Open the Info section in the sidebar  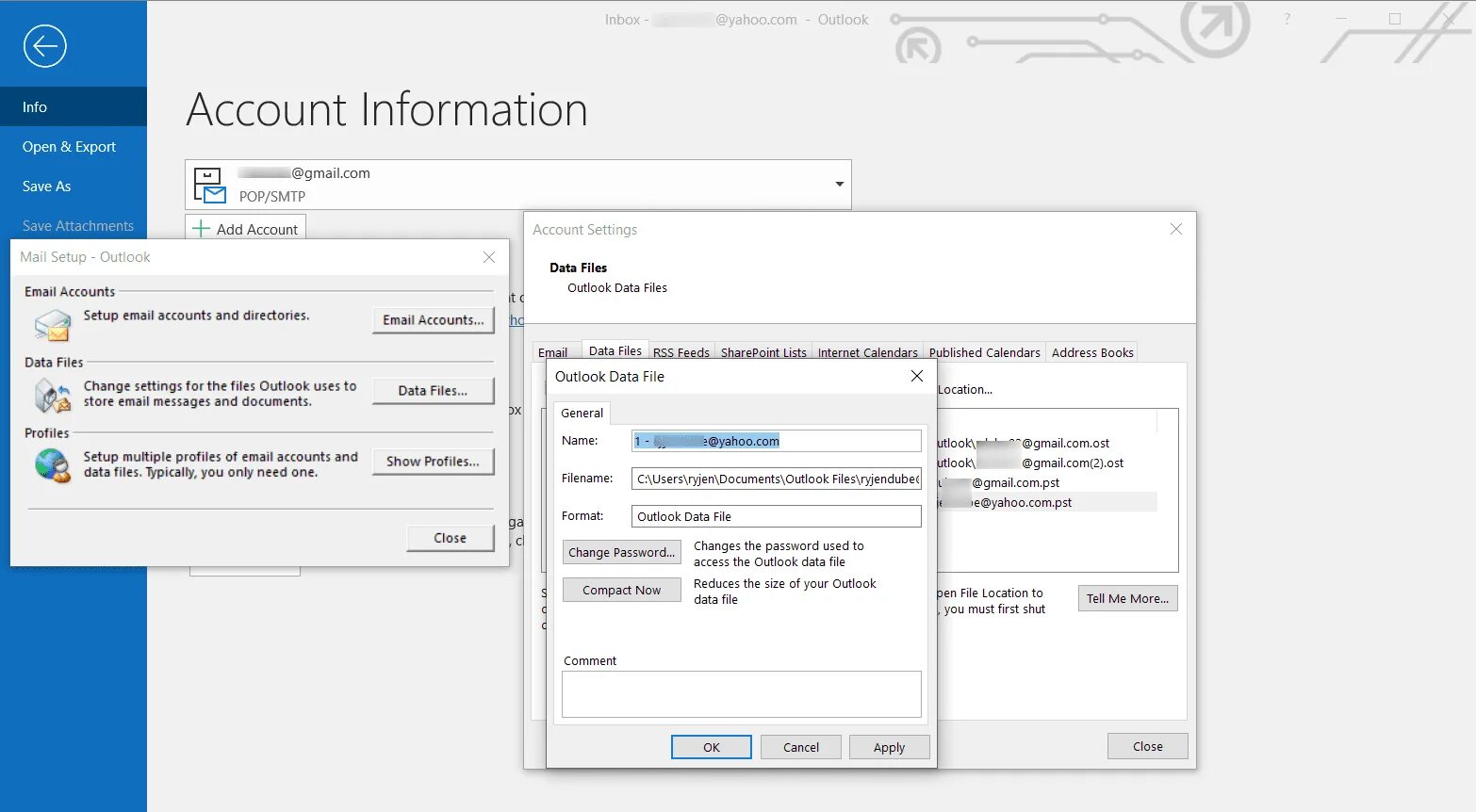[x=74, y=106]
